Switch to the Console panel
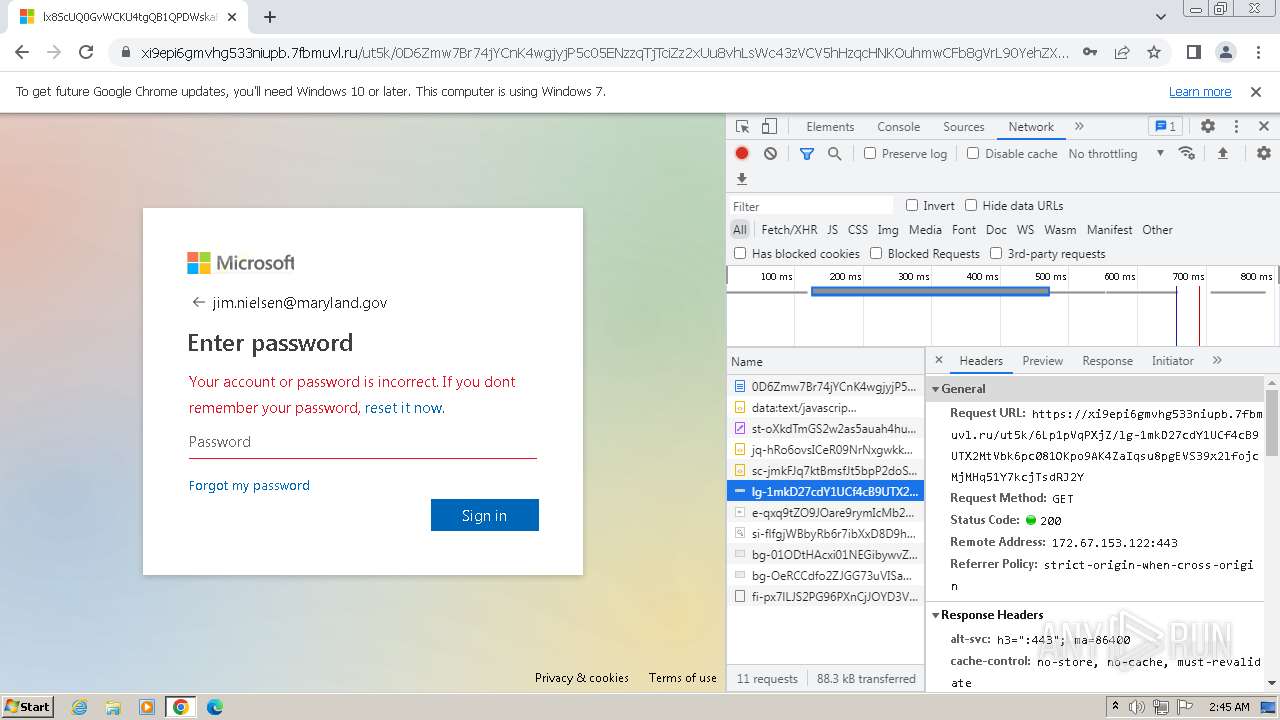The height and width of the screenshot is (720, 1280). (x=898, y=127)
